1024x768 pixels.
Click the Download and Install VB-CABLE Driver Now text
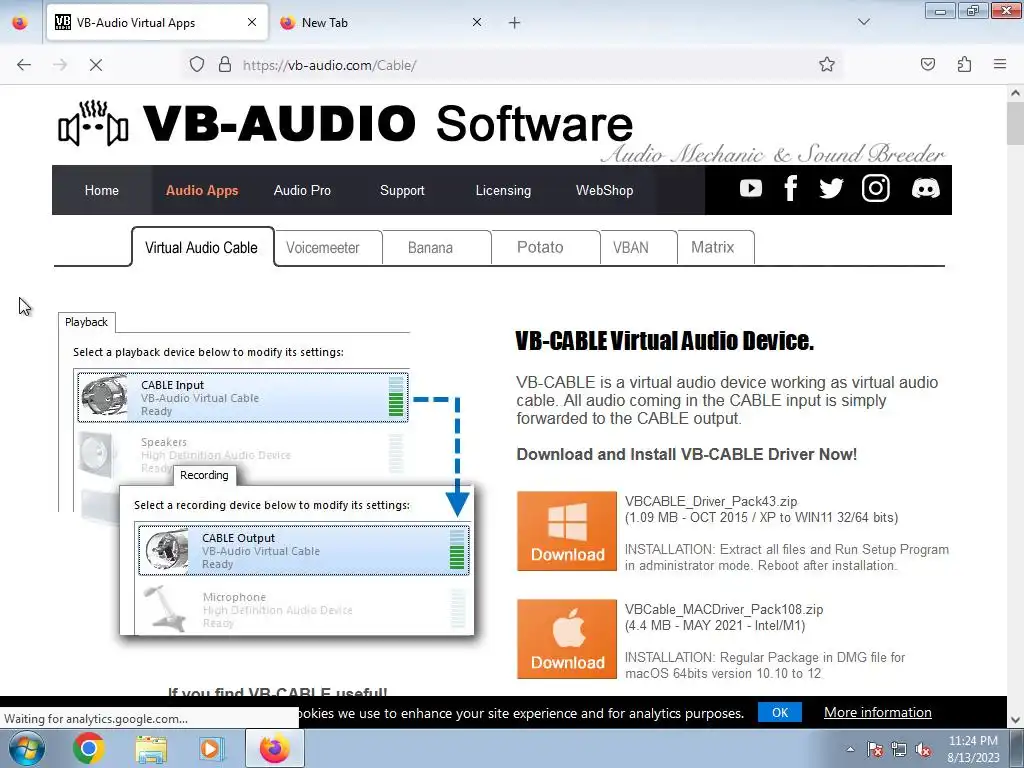coord(687,455)
